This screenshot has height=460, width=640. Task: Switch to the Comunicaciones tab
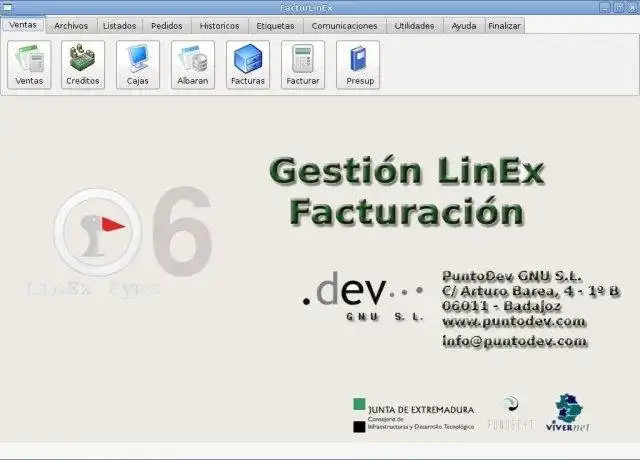click(x=344, y=26)
